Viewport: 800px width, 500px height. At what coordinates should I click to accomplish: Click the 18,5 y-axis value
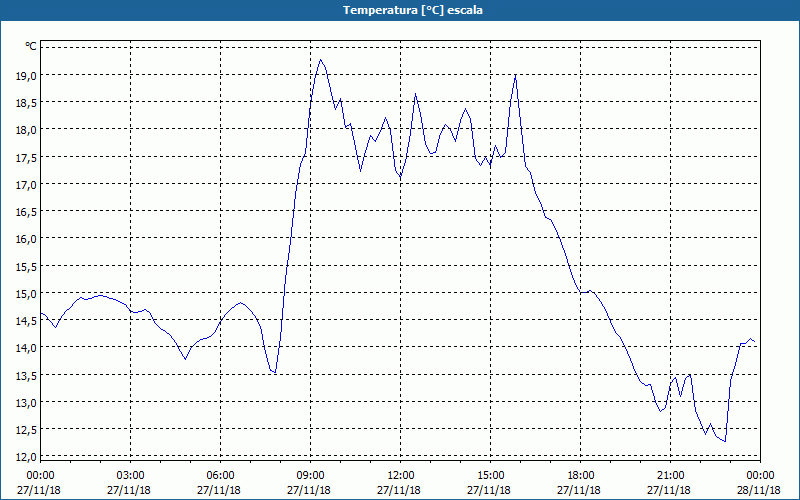tap(27, 103)
